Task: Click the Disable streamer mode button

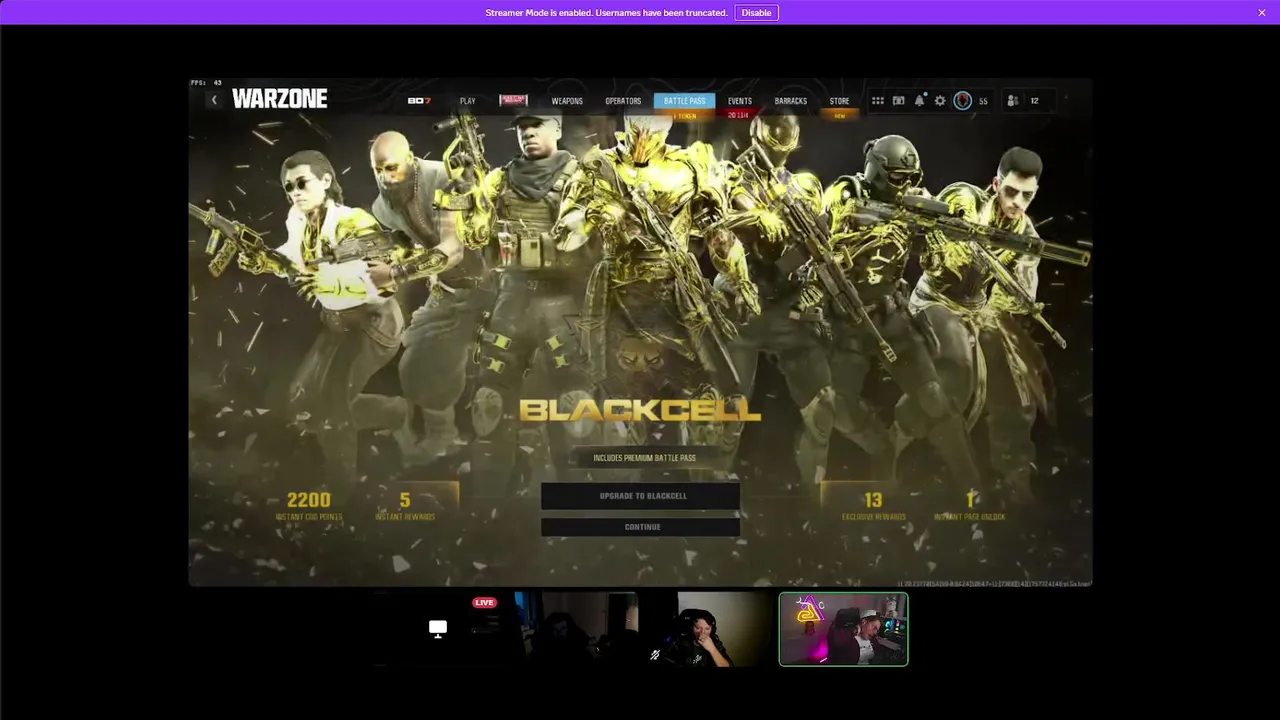Action: tap(756, 13)
